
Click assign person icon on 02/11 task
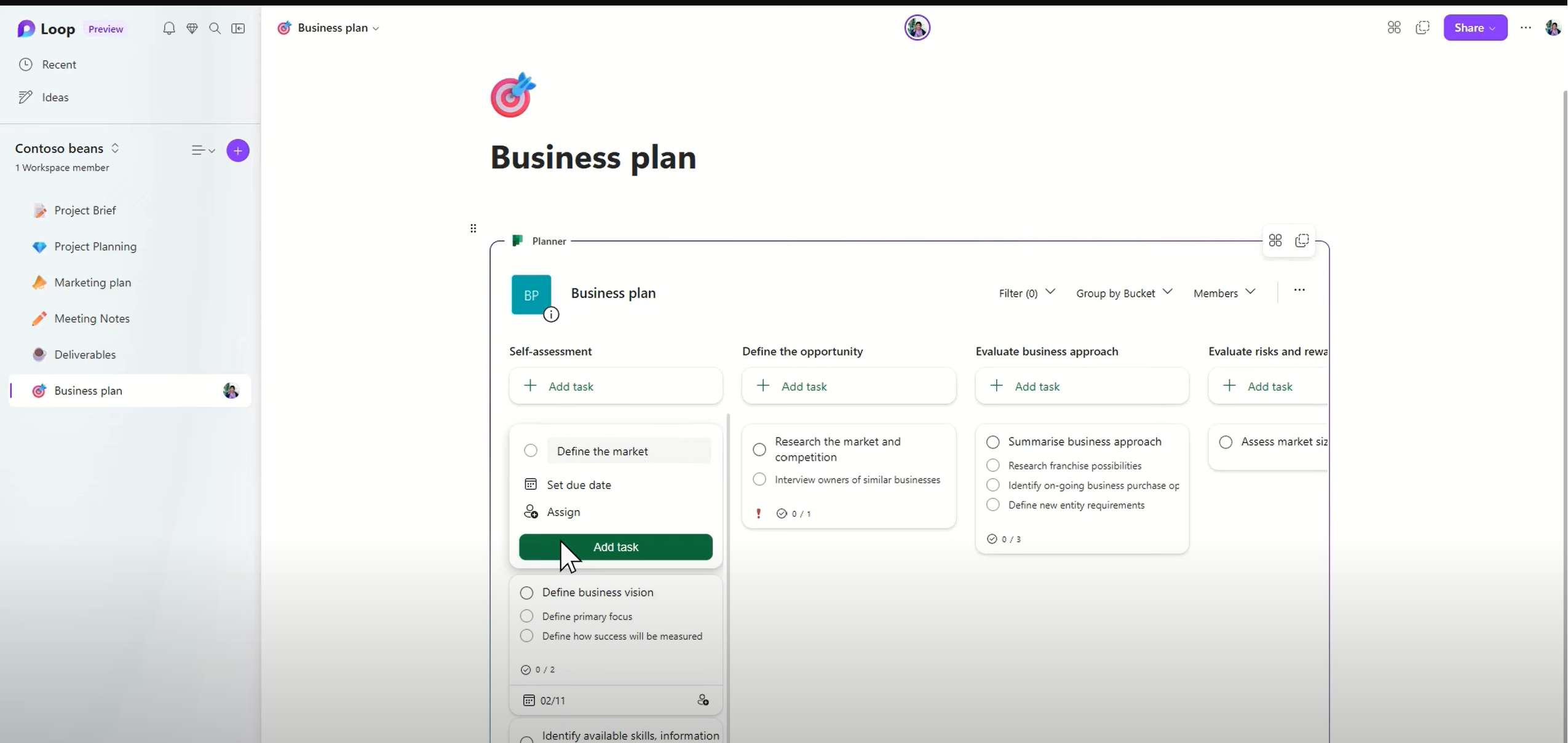703,700
